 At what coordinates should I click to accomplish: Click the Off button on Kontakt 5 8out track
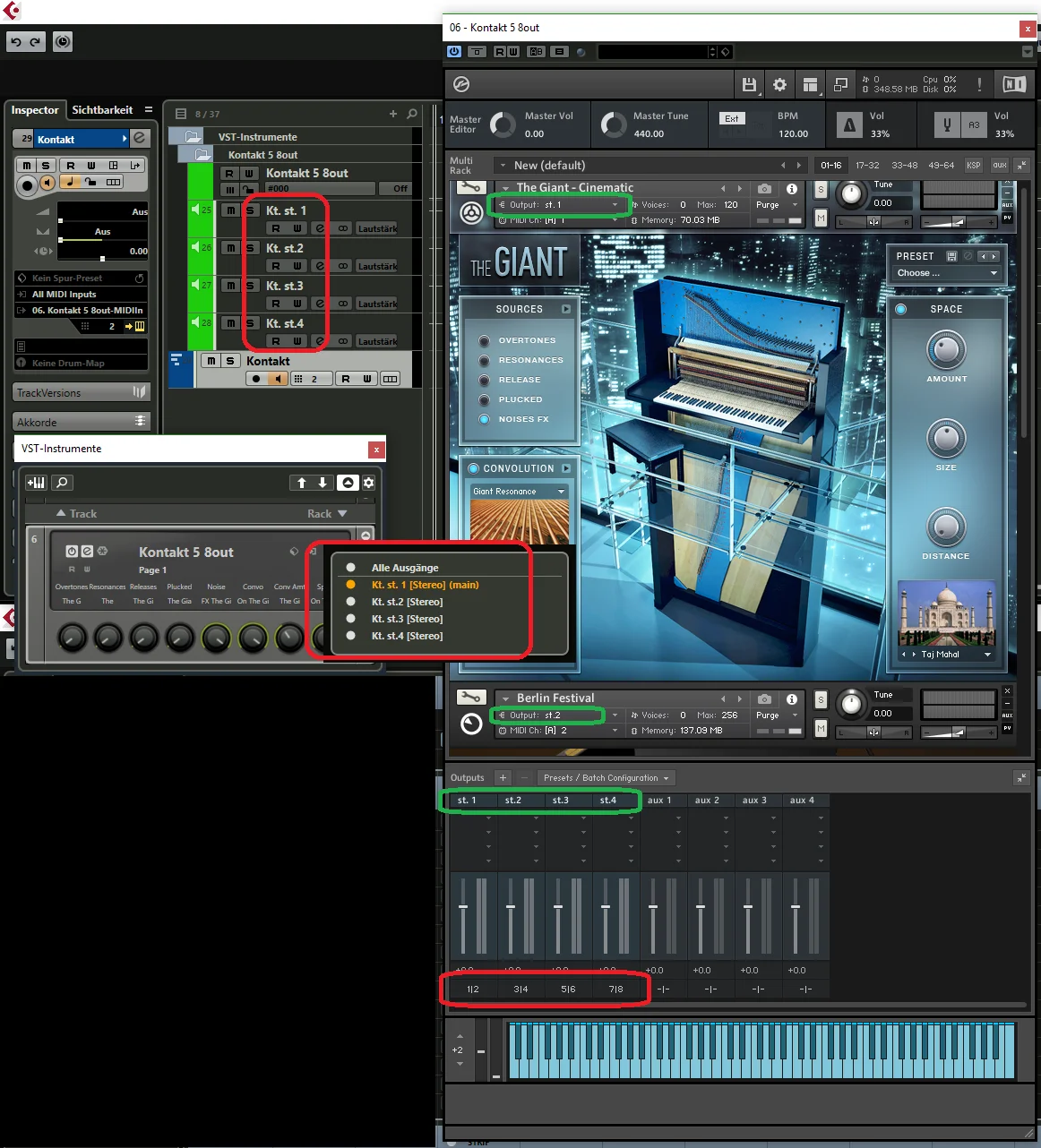tap(400, 189)
